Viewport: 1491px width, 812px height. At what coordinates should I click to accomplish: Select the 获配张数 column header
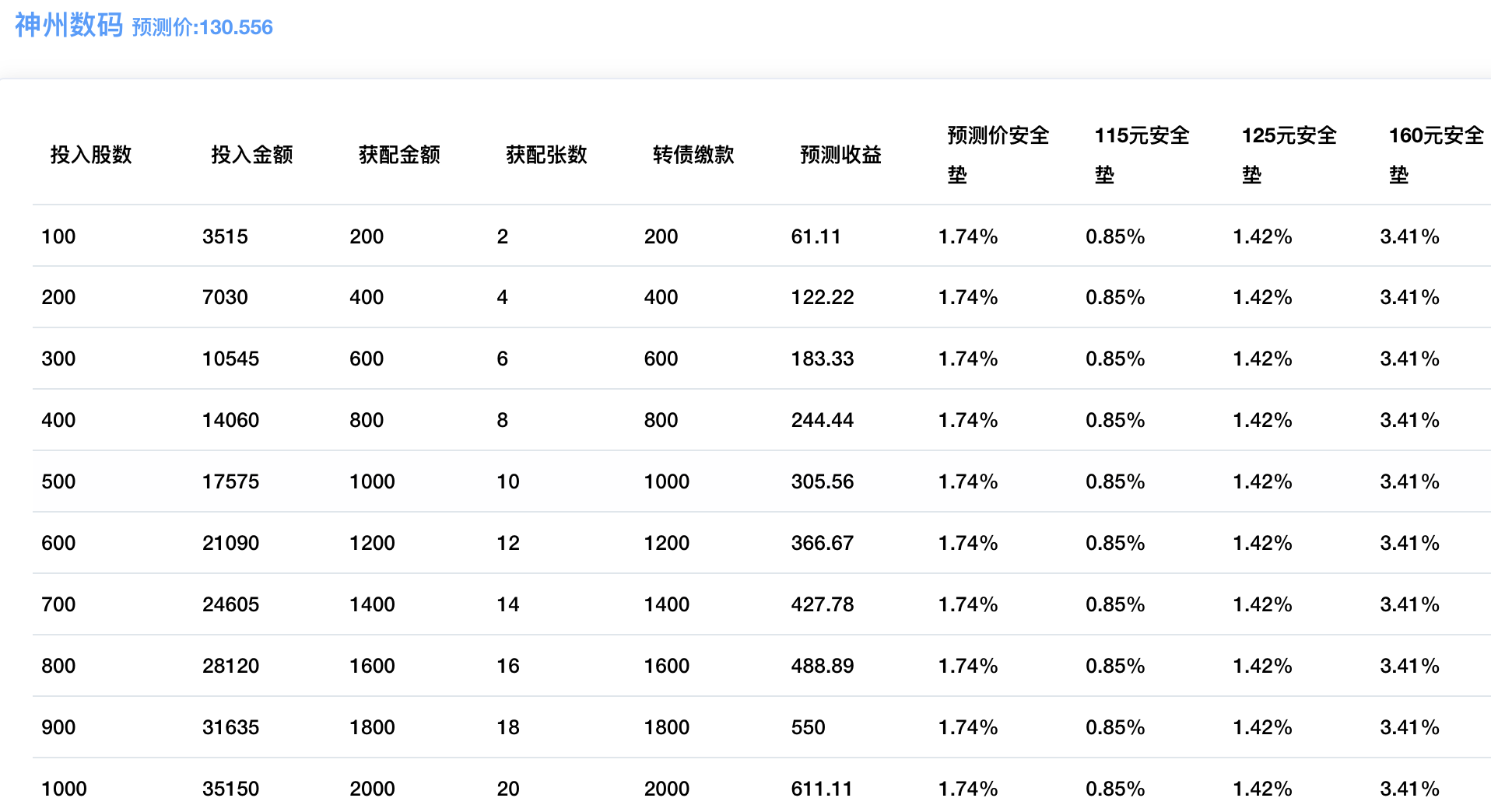(x=546, y=155)
